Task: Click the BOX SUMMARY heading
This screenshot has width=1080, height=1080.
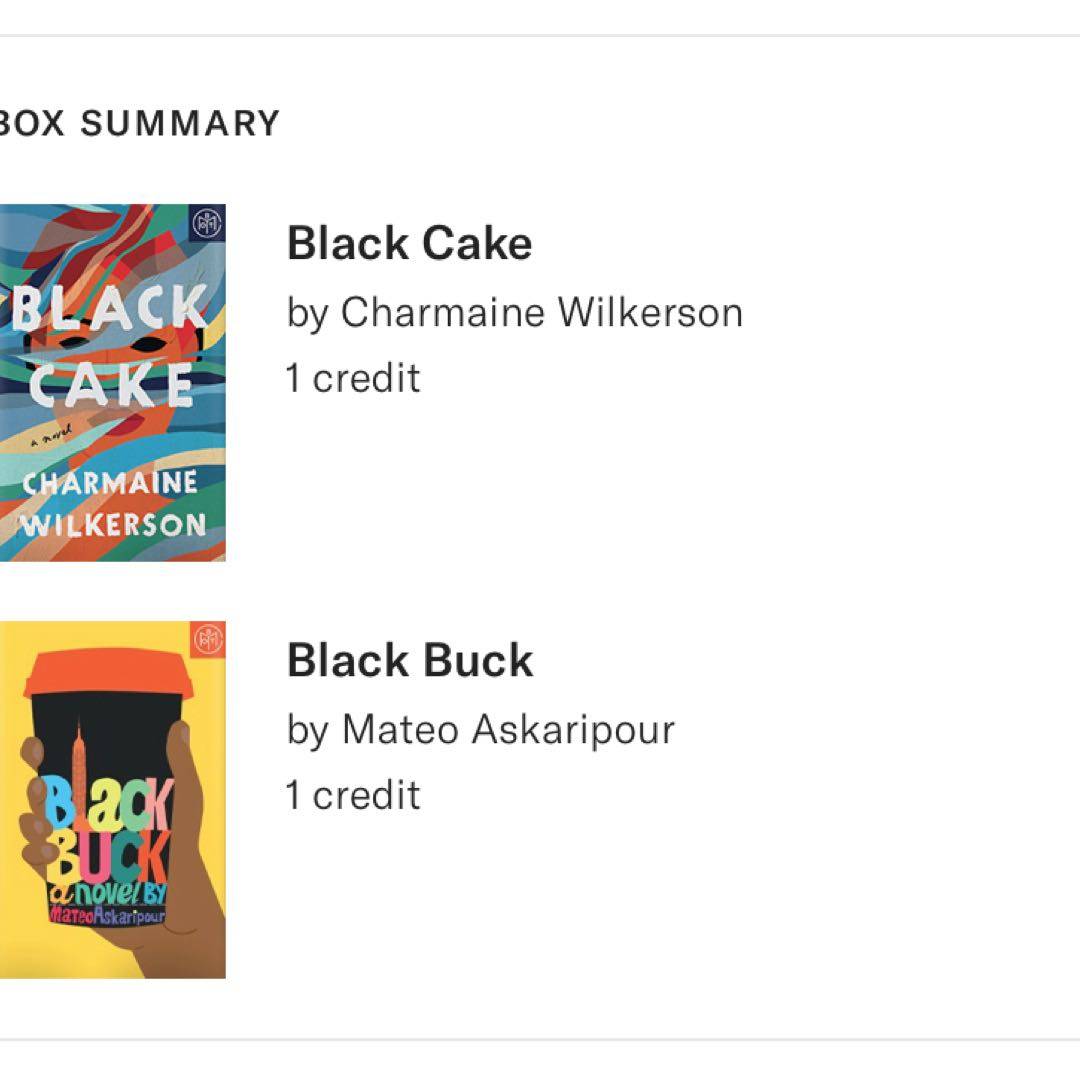Action: point(138,123)
